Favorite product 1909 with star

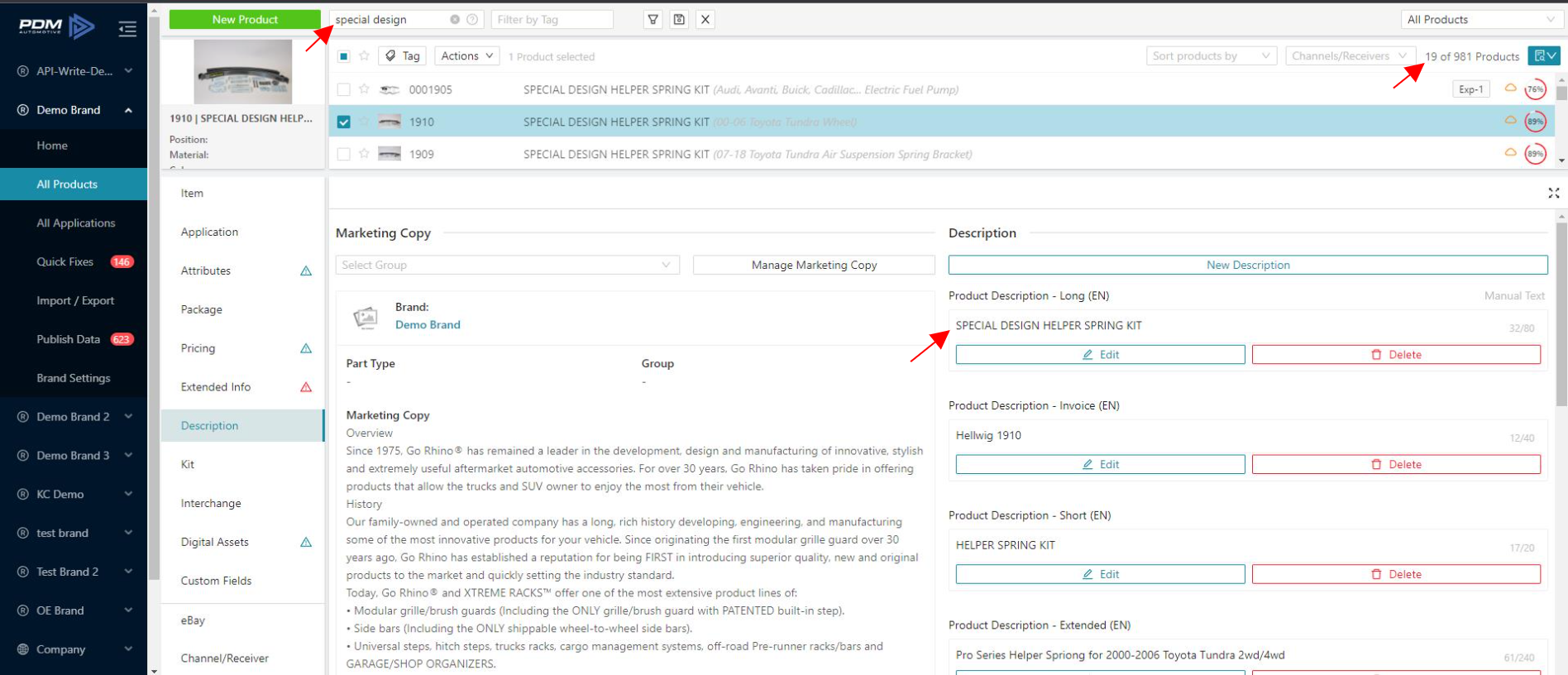pos(364,154)
